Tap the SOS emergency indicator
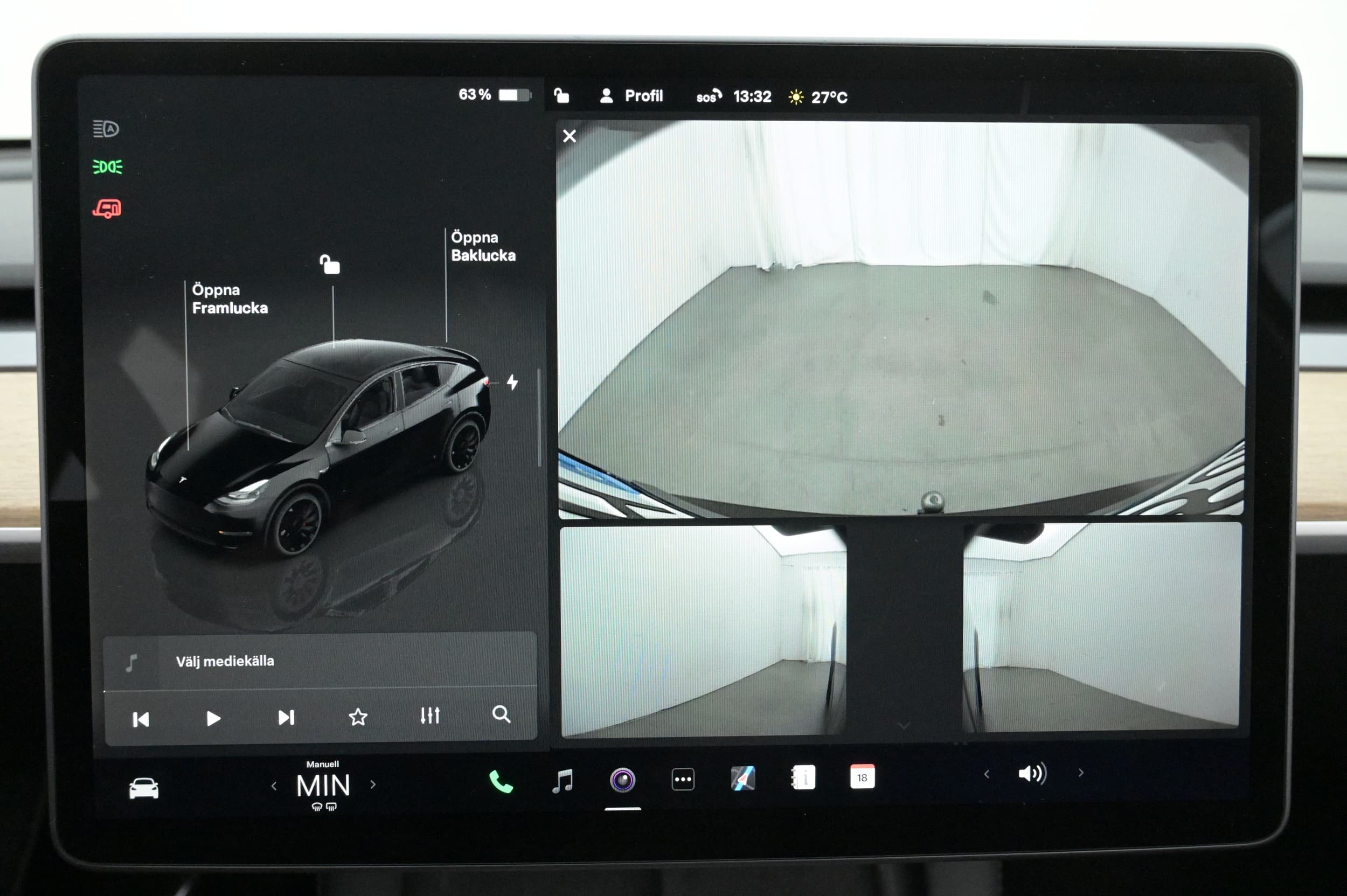 tap(709, 96)
